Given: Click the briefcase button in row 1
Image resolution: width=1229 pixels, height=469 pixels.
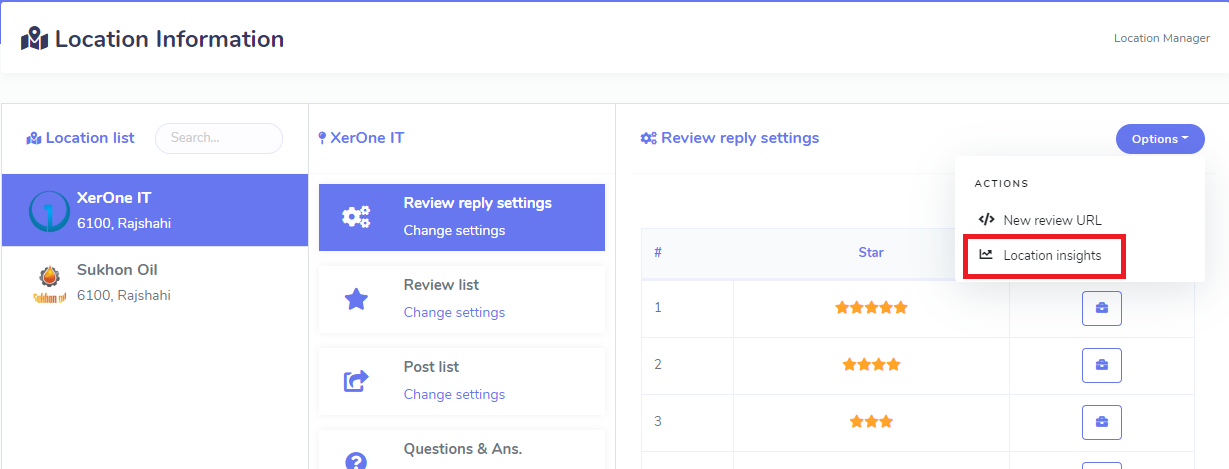Looking at the screenshot, I should click(x=1102, y=308).
